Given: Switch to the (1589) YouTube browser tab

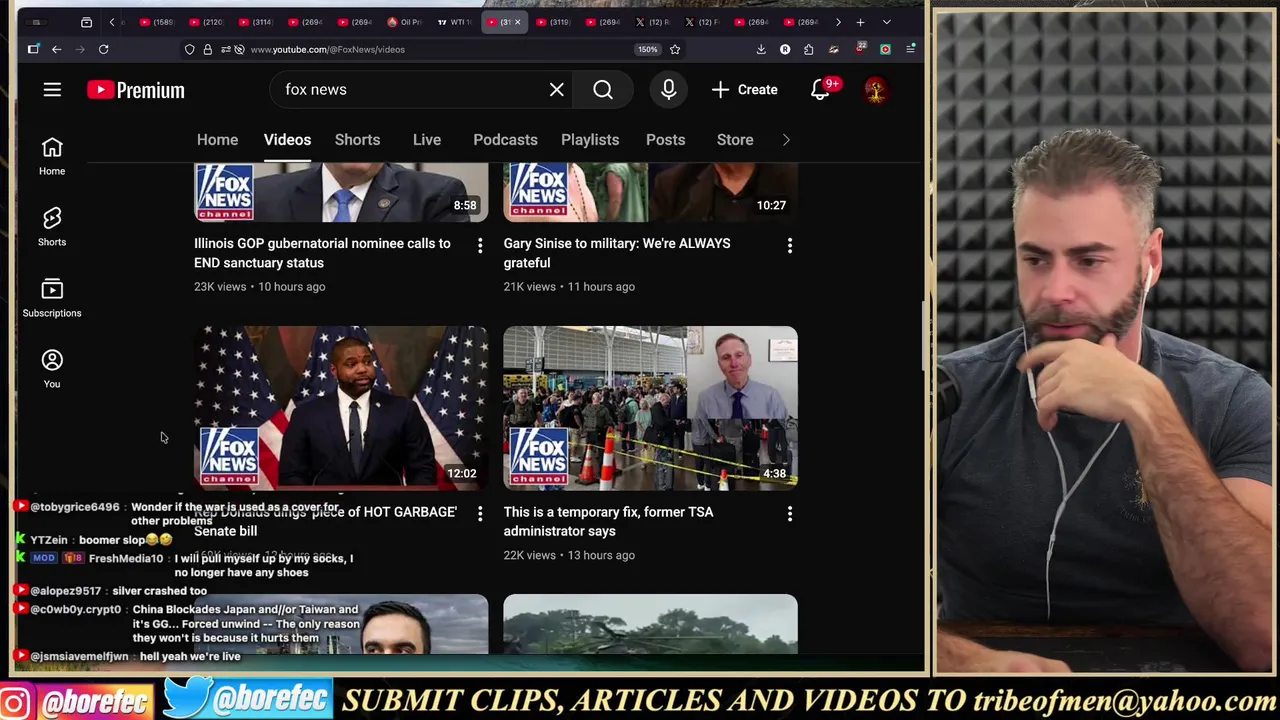Looking at the screenshot, I should coord(156,22).
